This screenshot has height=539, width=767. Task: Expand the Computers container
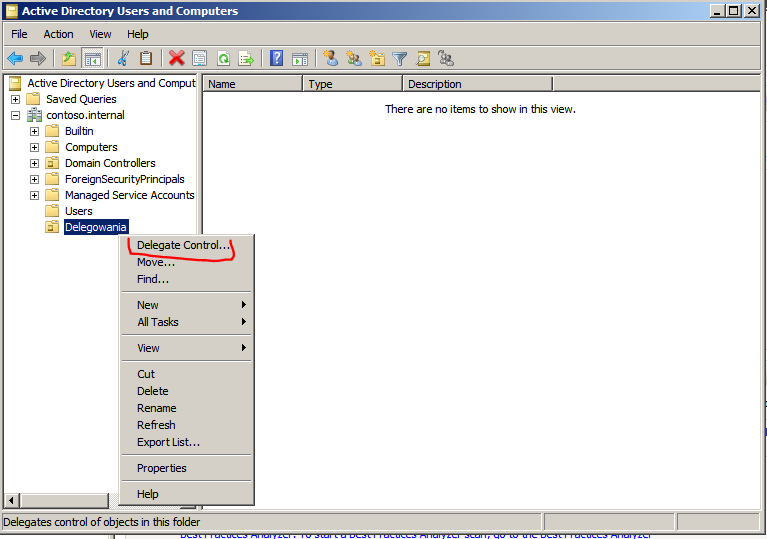click(34, 147)
